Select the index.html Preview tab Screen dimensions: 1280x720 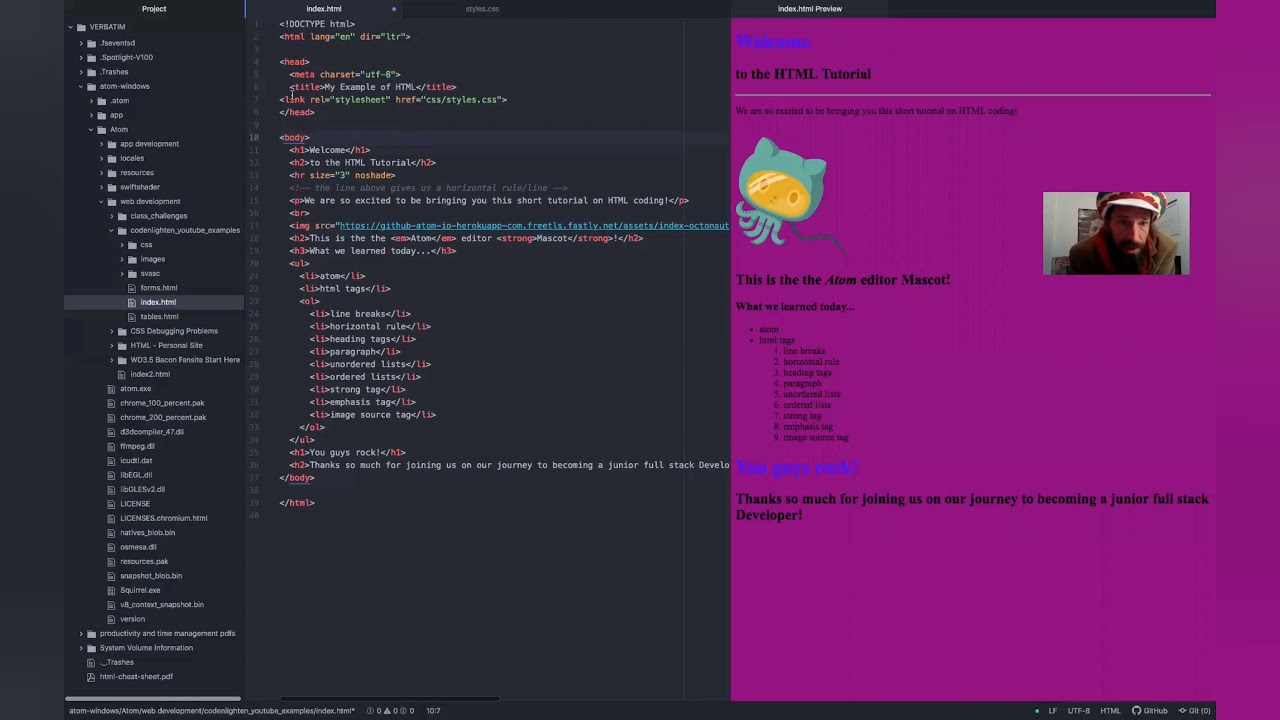pos(810,9)
